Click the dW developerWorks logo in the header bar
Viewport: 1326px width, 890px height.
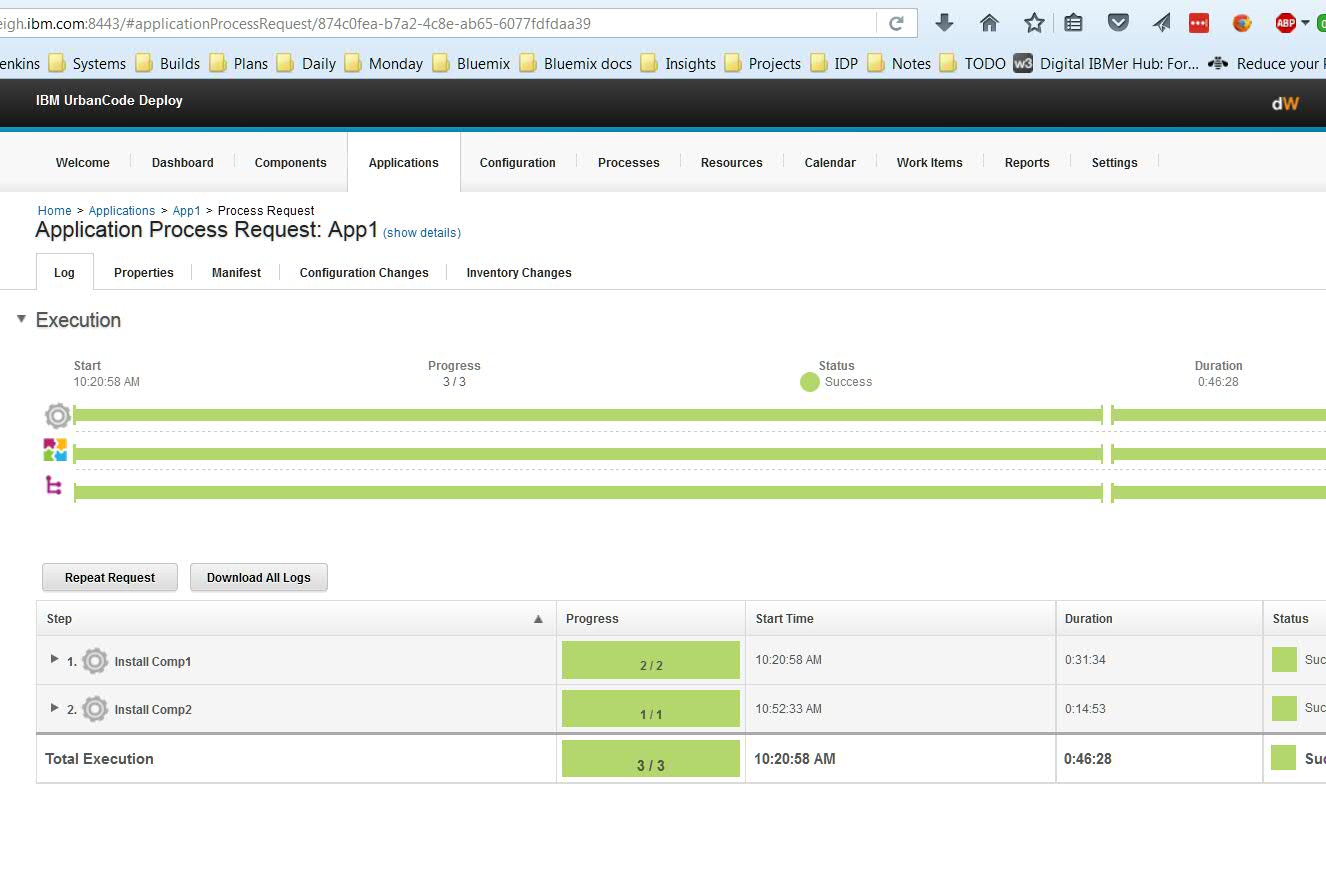tap(1284, 101)
